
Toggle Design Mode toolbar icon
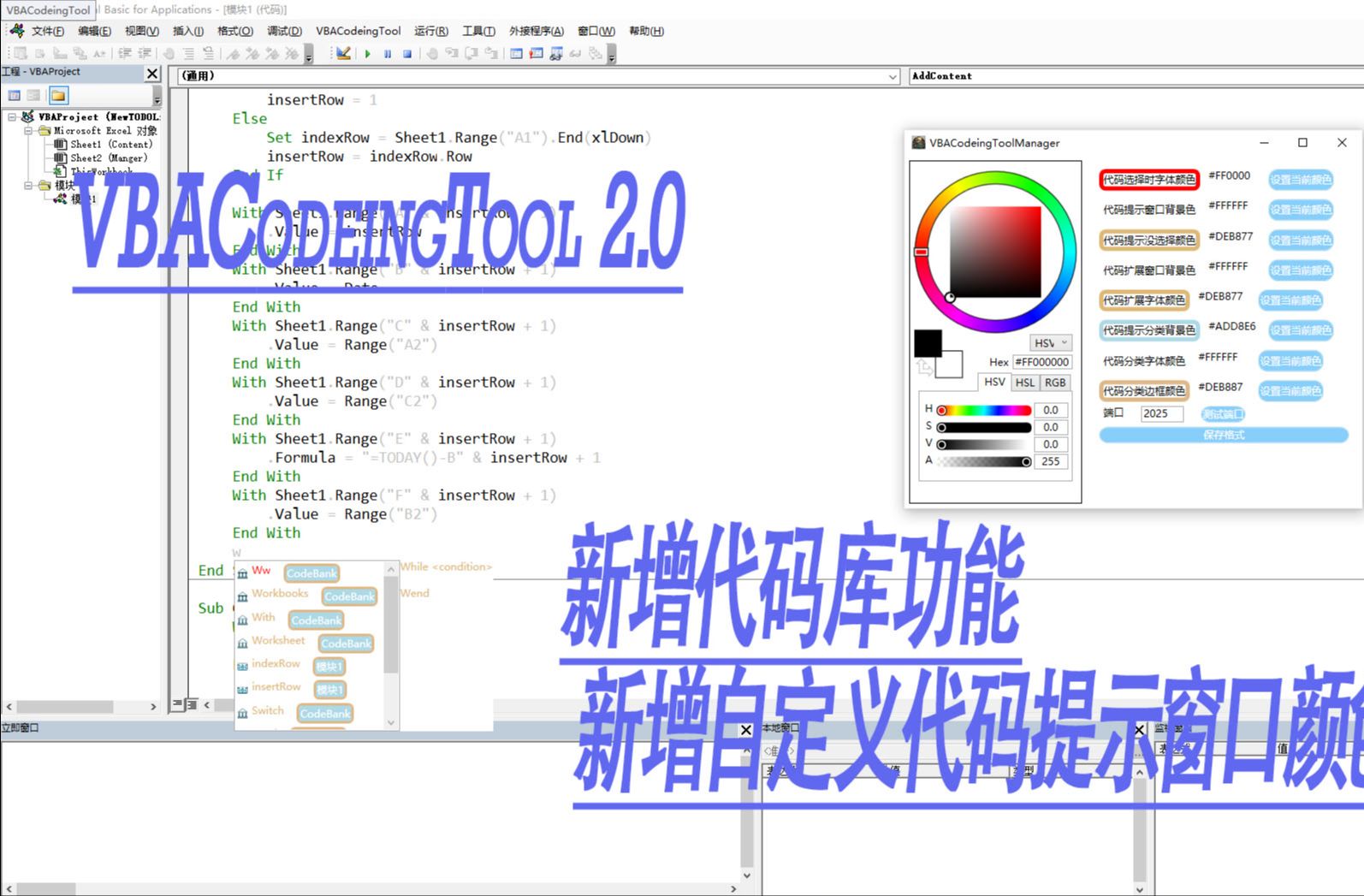(x=343, y=54)
